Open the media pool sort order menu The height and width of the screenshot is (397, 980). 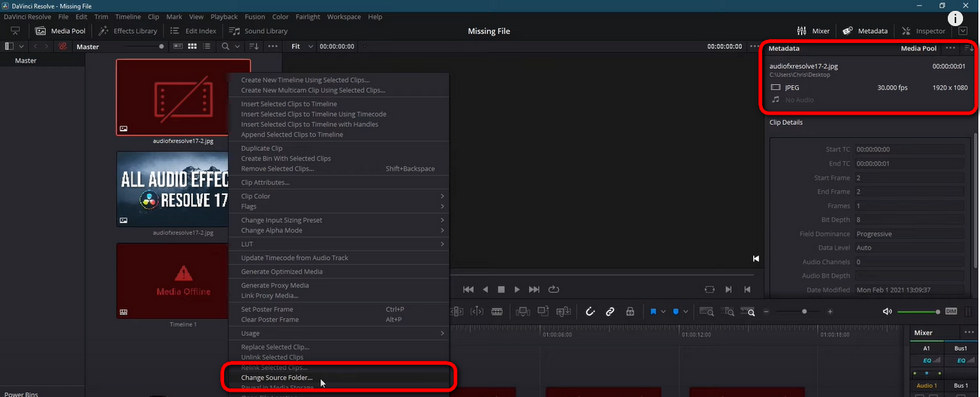(254, 46)
